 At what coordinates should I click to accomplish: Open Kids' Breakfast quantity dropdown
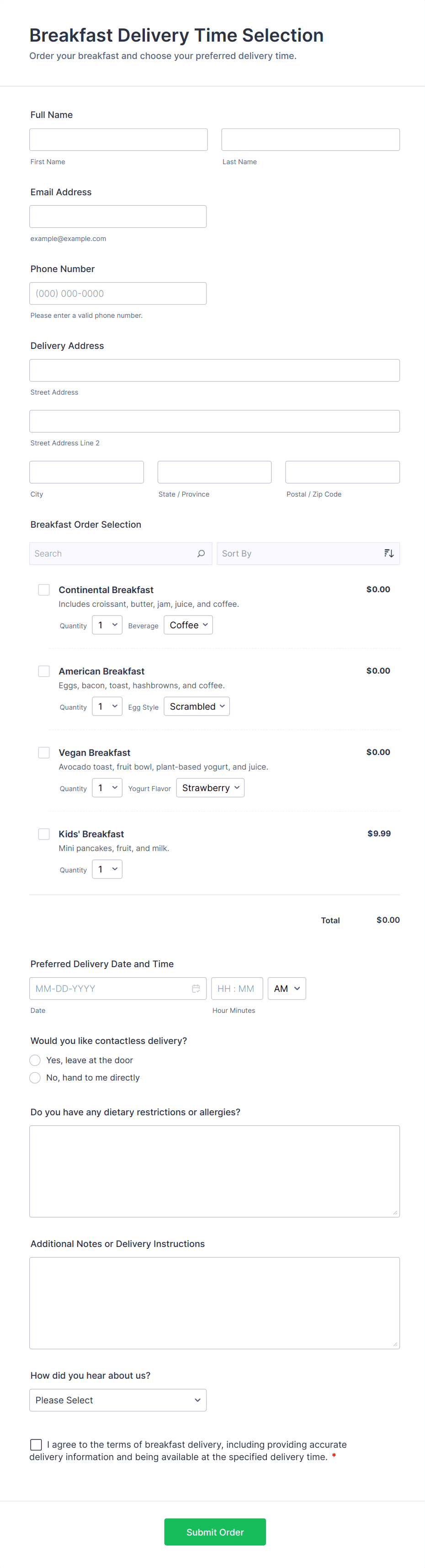107,869
